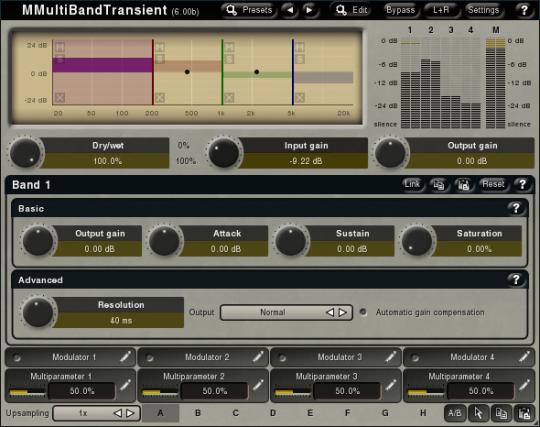Select preset slot E
The width and height of the screenshot is (540, 427).
point(310,413)
